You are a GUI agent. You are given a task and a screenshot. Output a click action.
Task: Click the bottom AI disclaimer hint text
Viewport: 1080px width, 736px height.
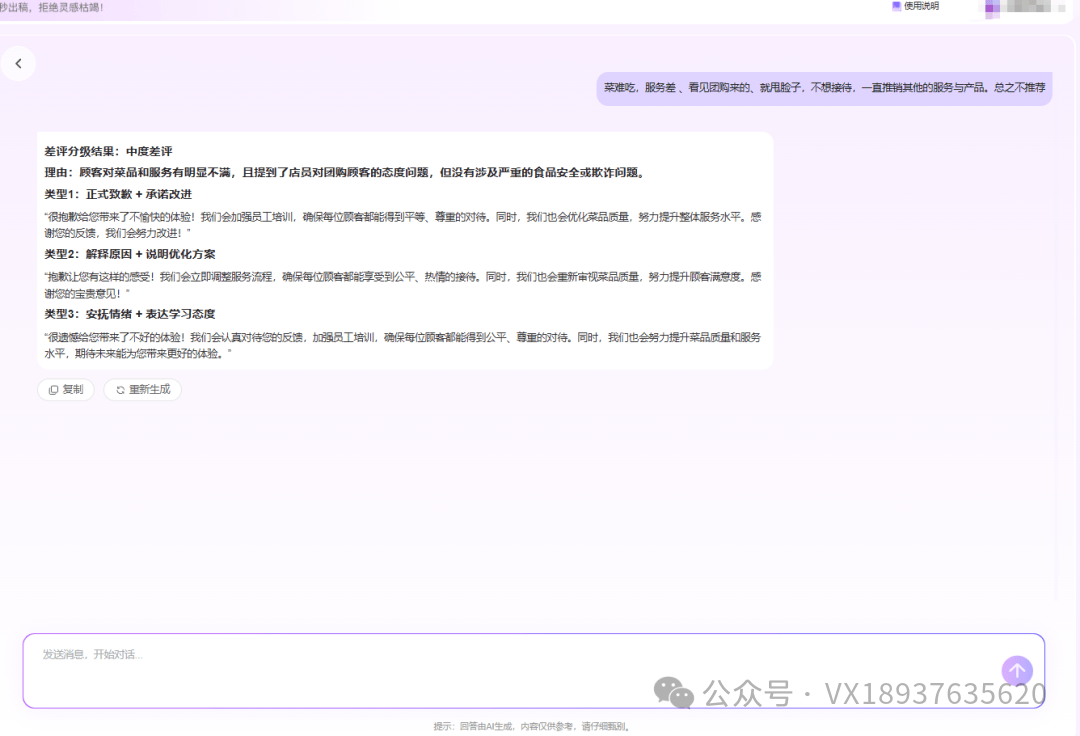pyautogui.click(x=540, y=729)
